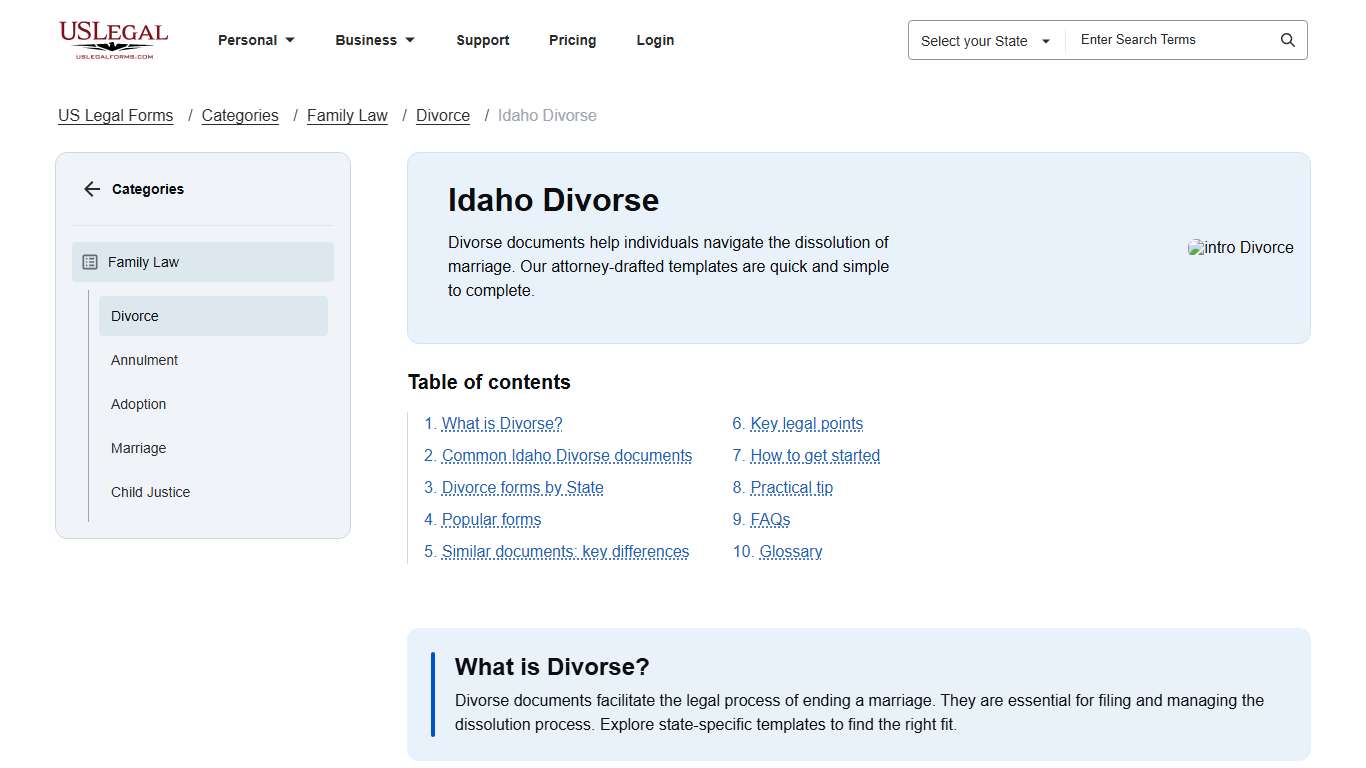Click the USLegal logo
The height and width of the screenshot is (768, 1366).
coord(113,40)
